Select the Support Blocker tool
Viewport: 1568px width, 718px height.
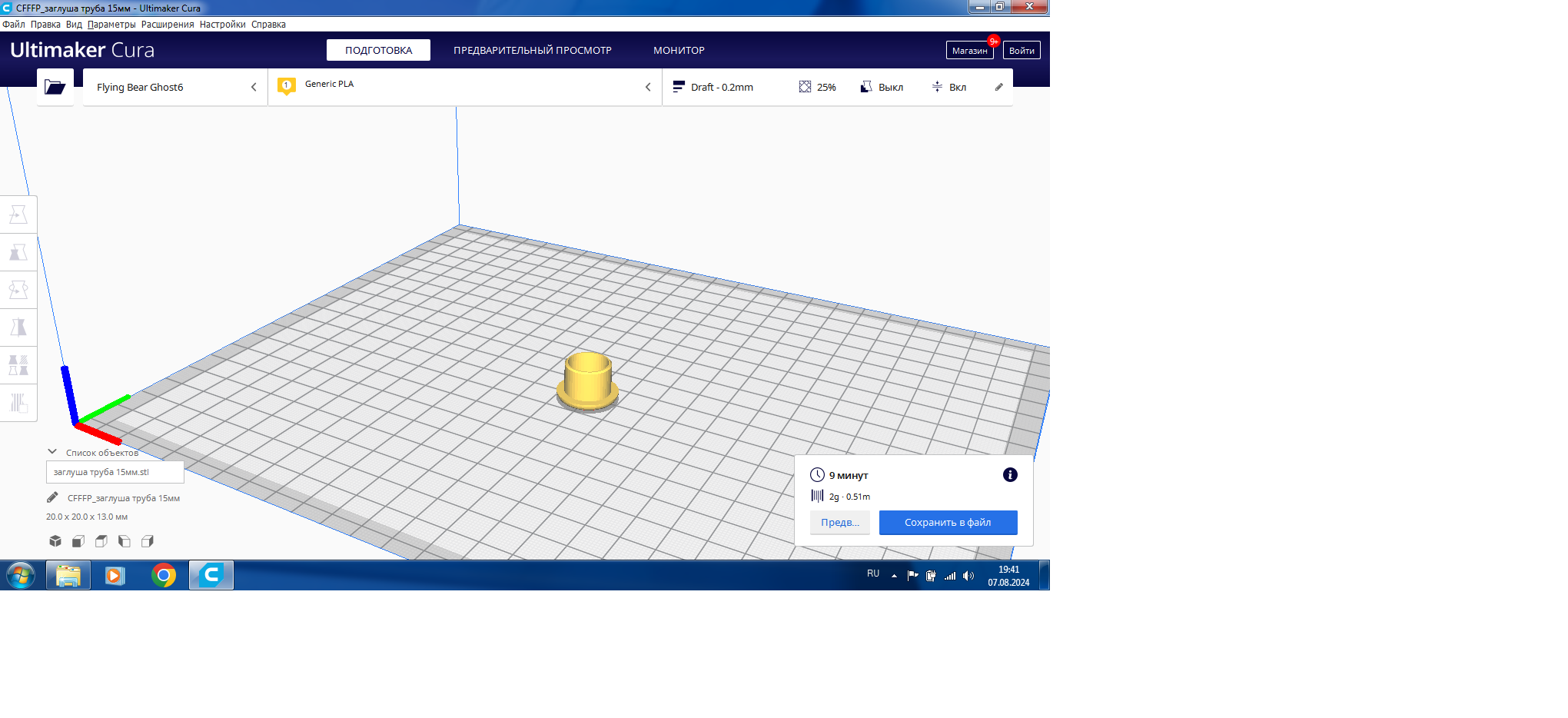pyautogui.click(x=18, y=403)
